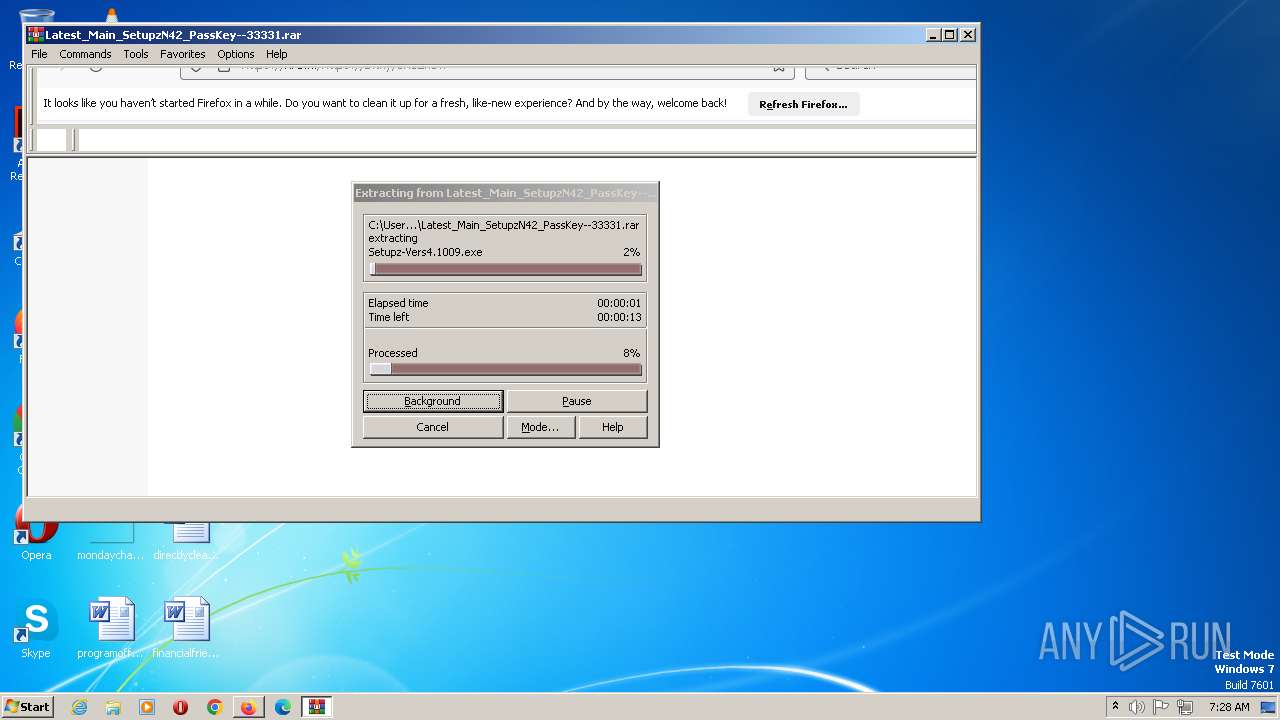Launch Chrome from the taskbar
Viewport: 1280px width, 720px height.
click(x=215, y=707)
